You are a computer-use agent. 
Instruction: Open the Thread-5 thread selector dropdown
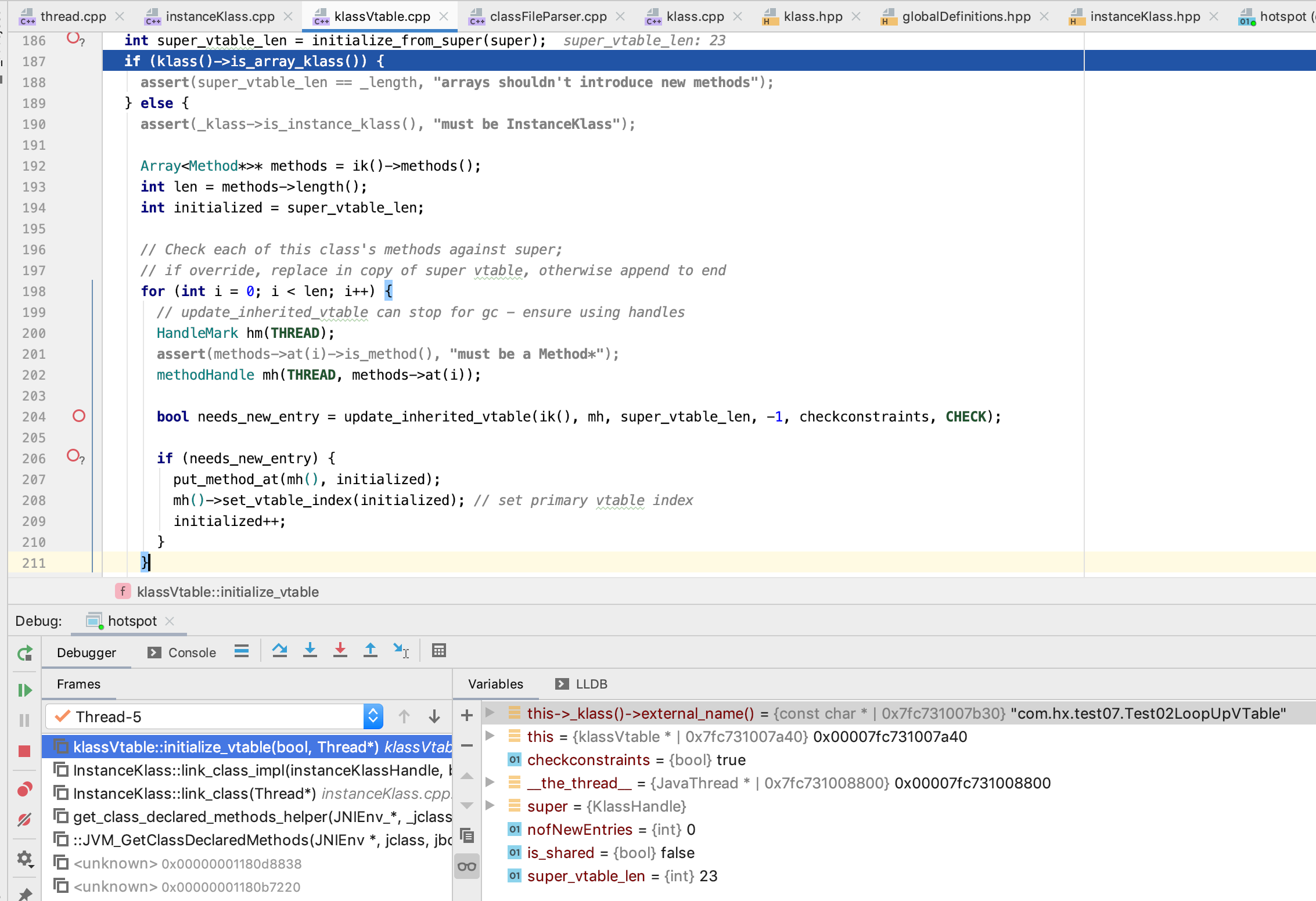[x=373, y=716]
